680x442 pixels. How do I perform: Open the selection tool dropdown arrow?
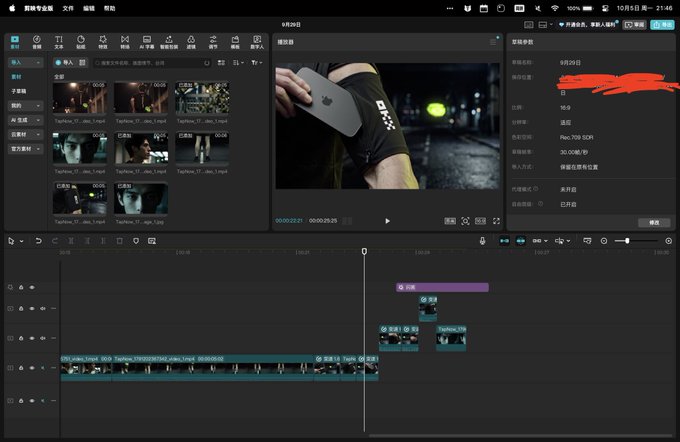(x=21, y=241)
